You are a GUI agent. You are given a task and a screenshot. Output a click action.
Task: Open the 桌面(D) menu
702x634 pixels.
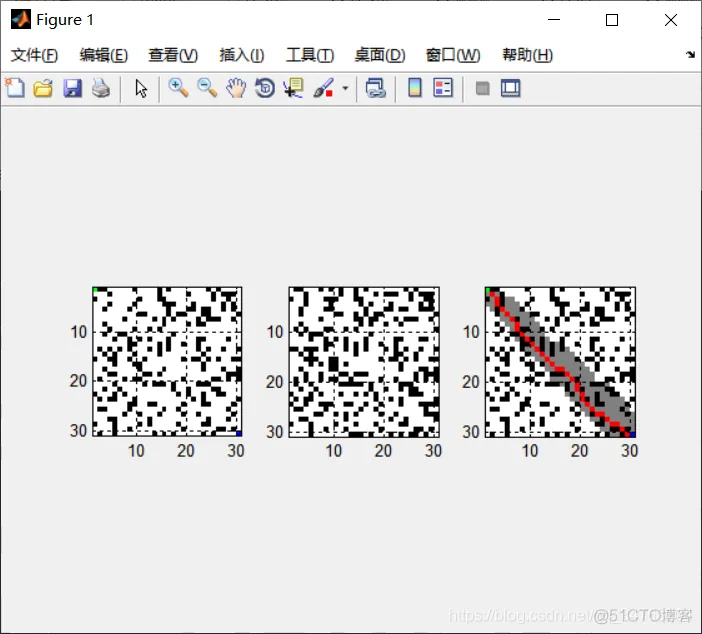click(380, 55)
